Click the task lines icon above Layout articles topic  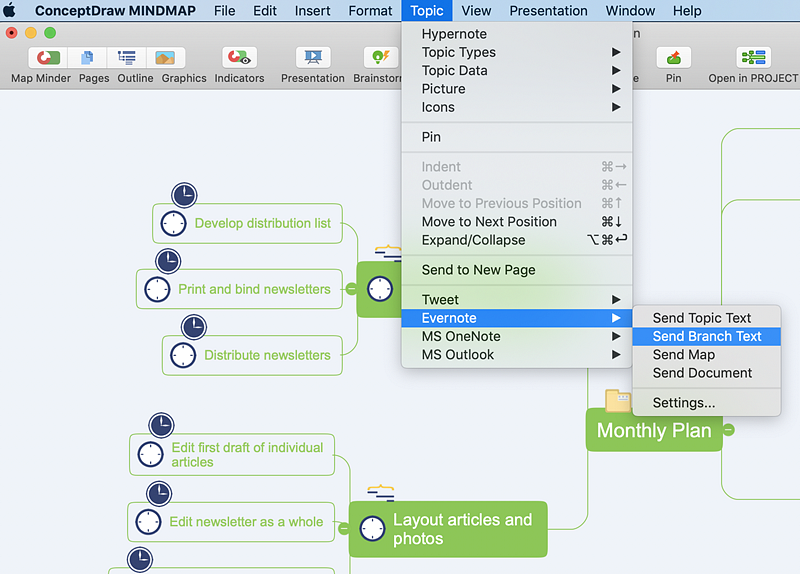click(381, 493)
